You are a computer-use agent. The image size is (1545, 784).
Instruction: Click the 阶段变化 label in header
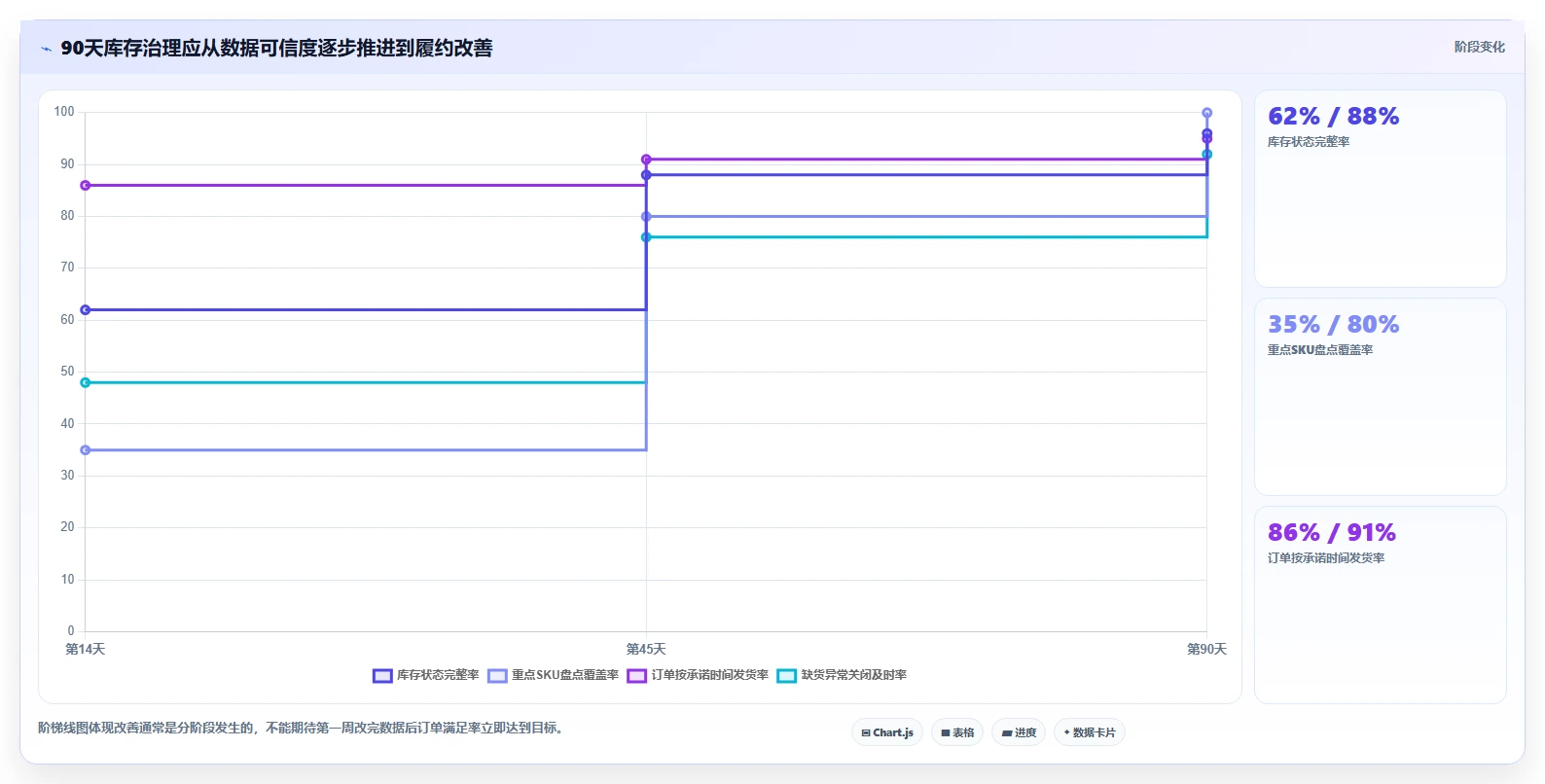click(1479, 47)
